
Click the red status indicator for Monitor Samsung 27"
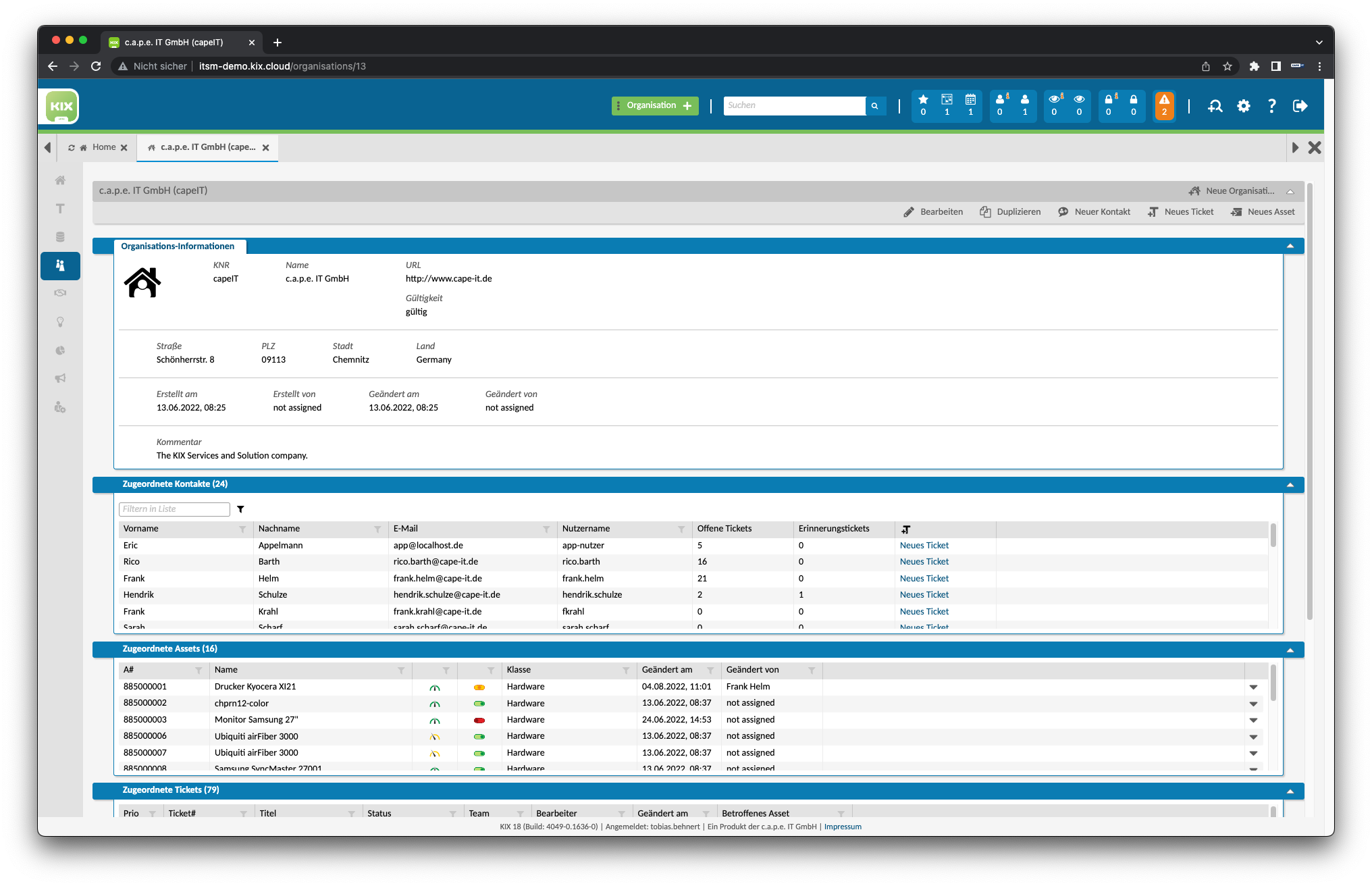pyautogui.click(x=479, y=719)
